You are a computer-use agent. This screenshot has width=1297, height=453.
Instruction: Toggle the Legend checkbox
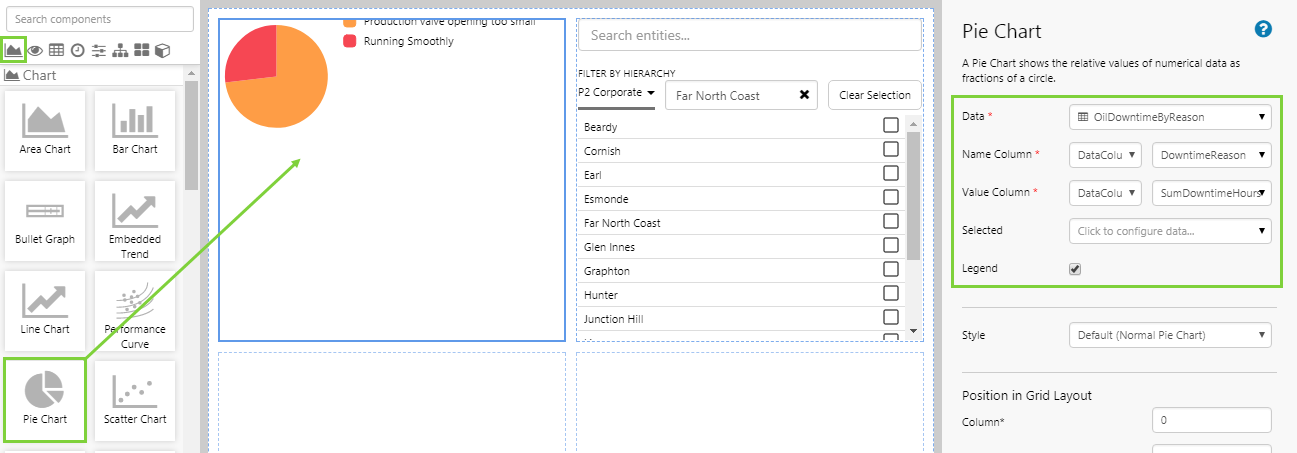point(1075,269)
